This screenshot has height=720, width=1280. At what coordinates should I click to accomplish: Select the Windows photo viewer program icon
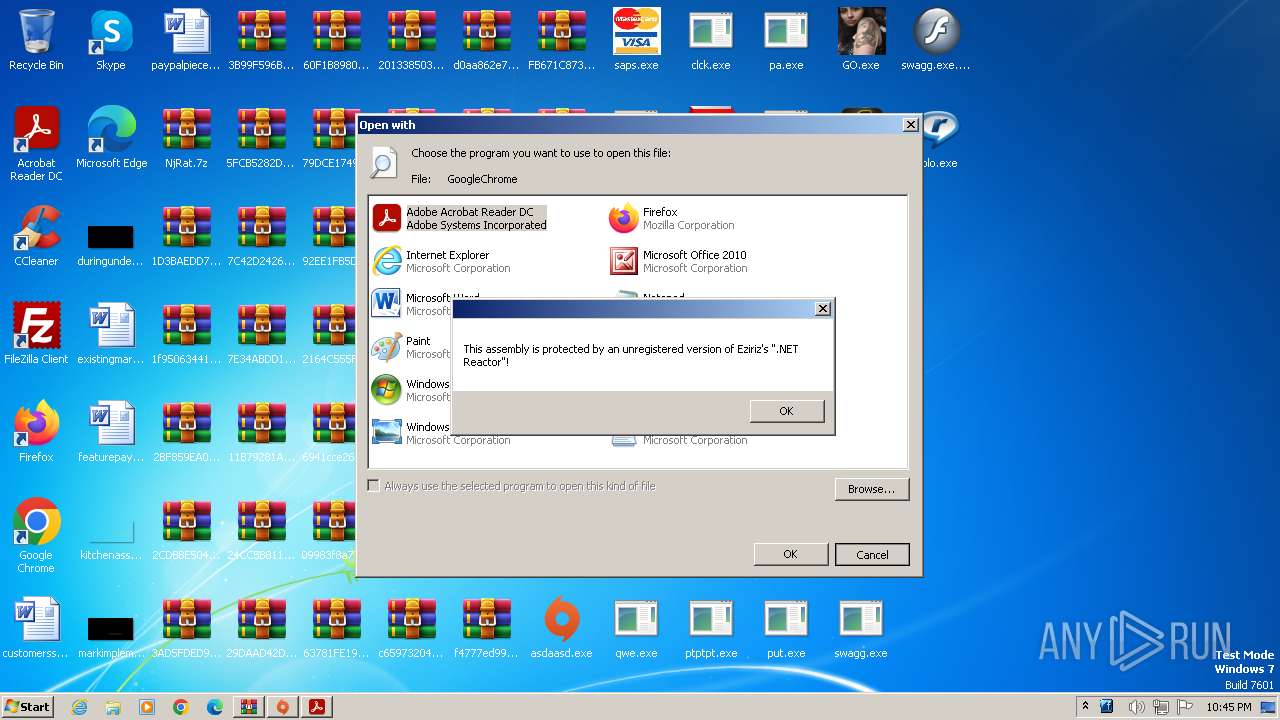(x=386, y=432)
